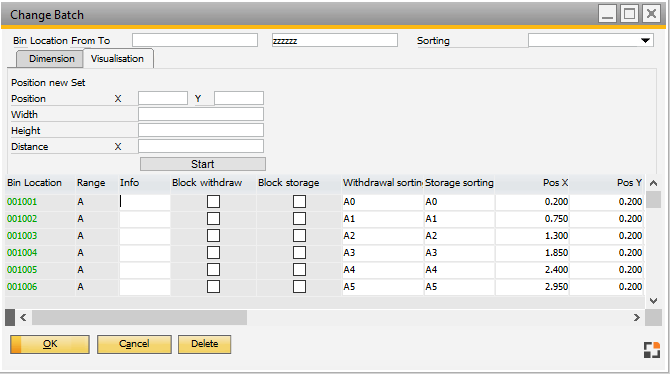Select the Visualisation tab
670x374 pixels.
click(118, 59)
